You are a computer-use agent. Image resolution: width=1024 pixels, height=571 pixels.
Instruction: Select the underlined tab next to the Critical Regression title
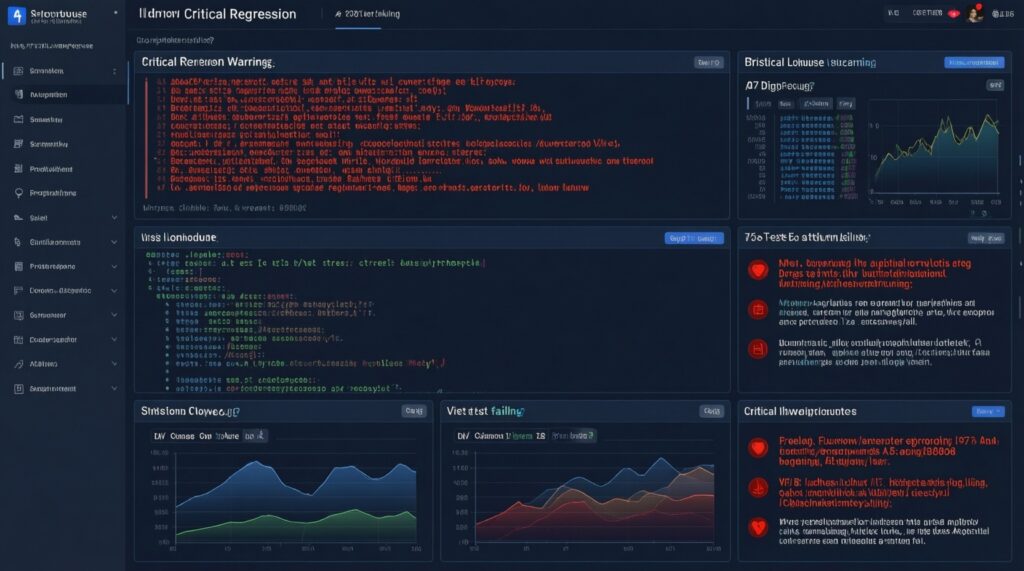368,14
